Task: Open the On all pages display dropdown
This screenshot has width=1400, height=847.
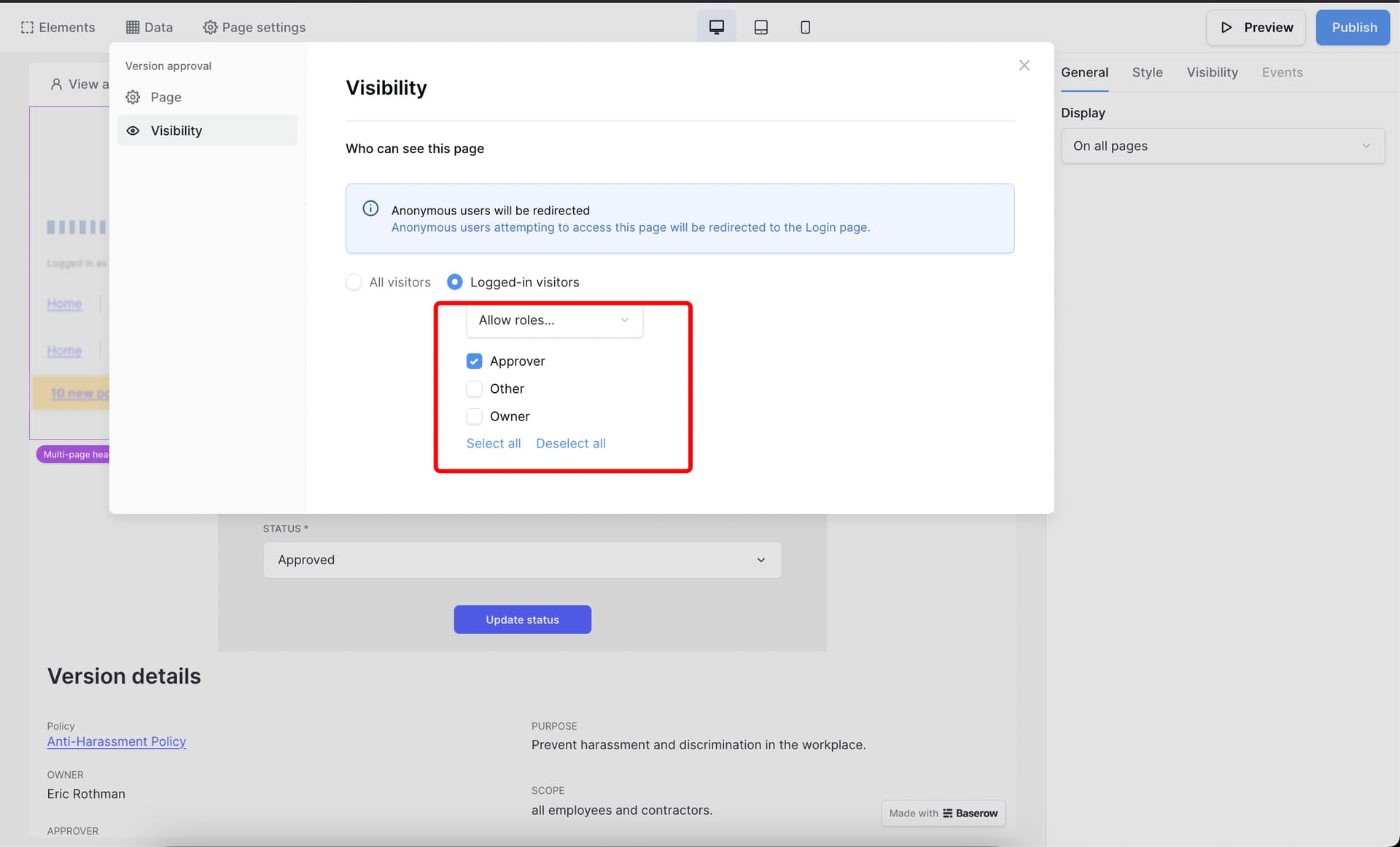Action: pyautogui.click(x=1222, y=146)
